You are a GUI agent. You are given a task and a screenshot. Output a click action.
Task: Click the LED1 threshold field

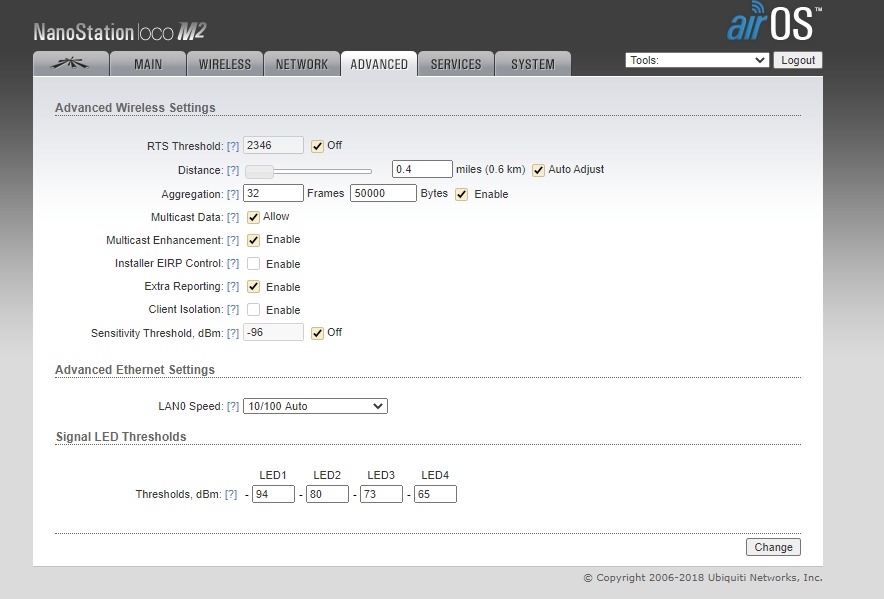tap(273, 494)
